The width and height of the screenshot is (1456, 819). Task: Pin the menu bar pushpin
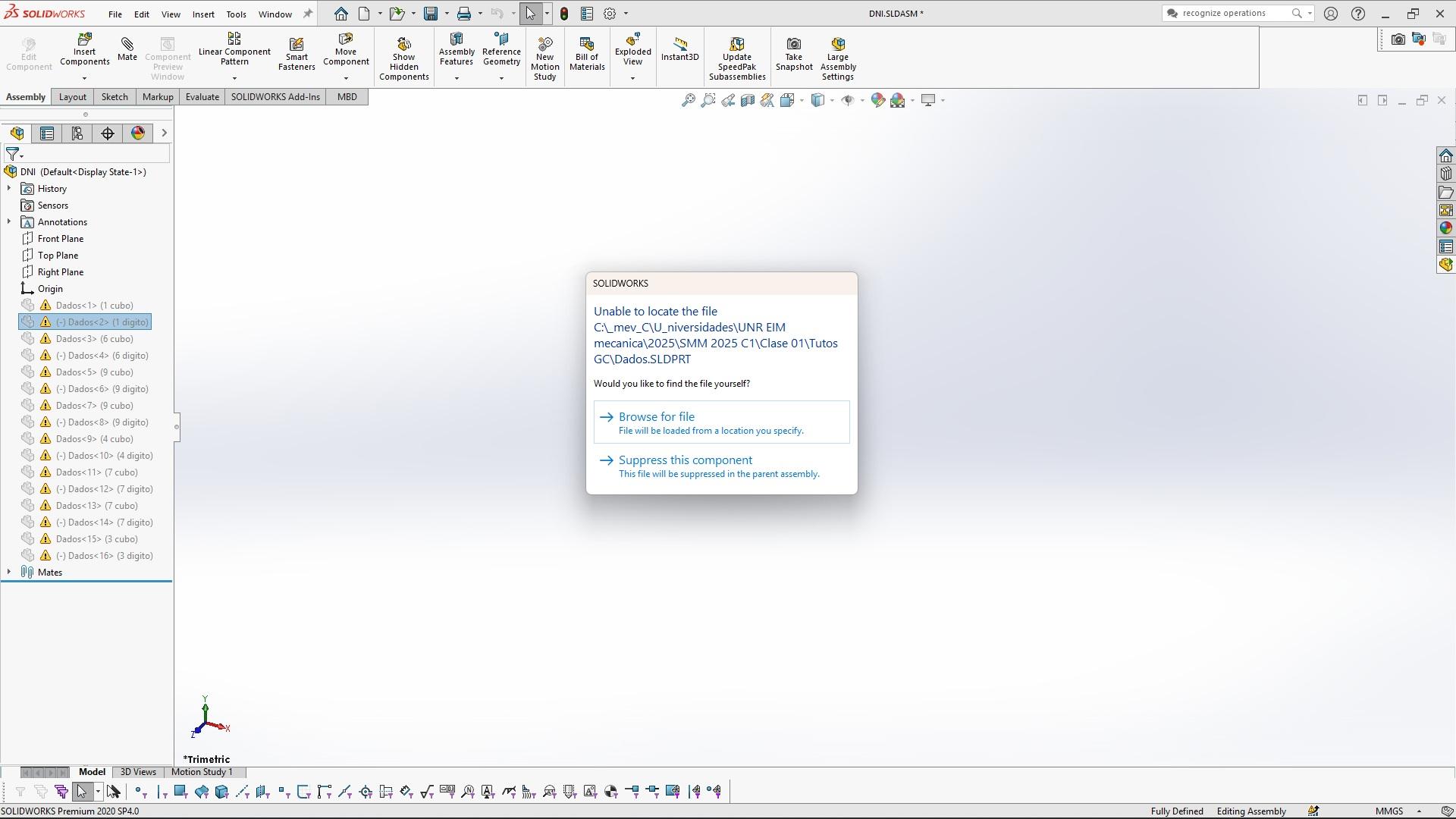click(x=308, y=14)
